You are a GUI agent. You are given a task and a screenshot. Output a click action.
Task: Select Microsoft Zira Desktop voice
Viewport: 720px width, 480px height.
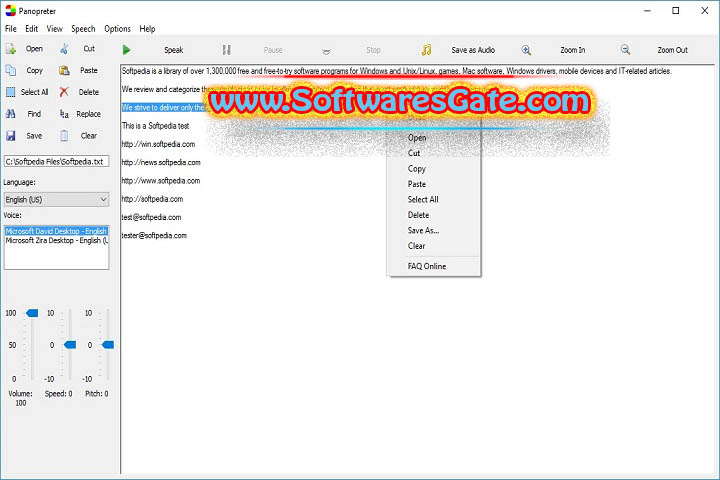(x=56, y=240)
